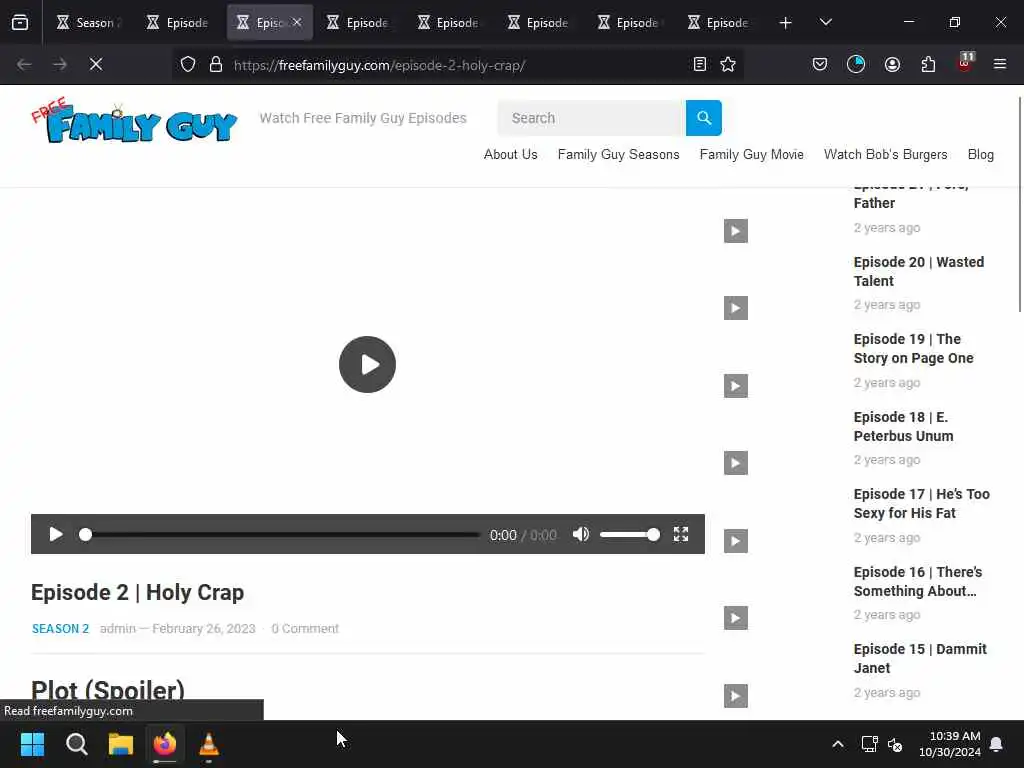Open the notifications bell icon
Image resolution: width=1024 pixels, height=768 pixels.
(x=997, y=744)
